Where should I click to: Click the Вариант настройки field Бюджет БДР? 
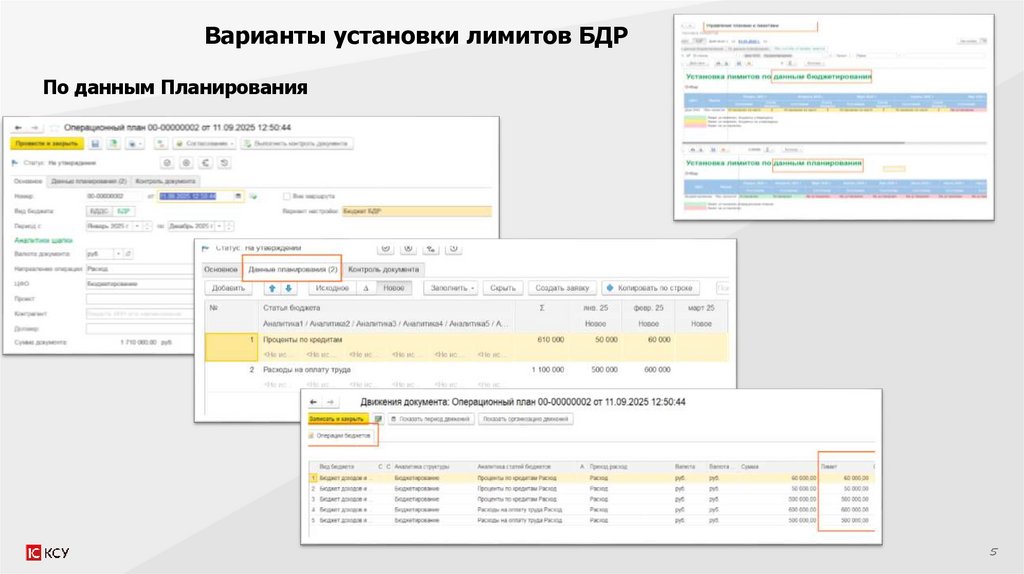[417, 211]
